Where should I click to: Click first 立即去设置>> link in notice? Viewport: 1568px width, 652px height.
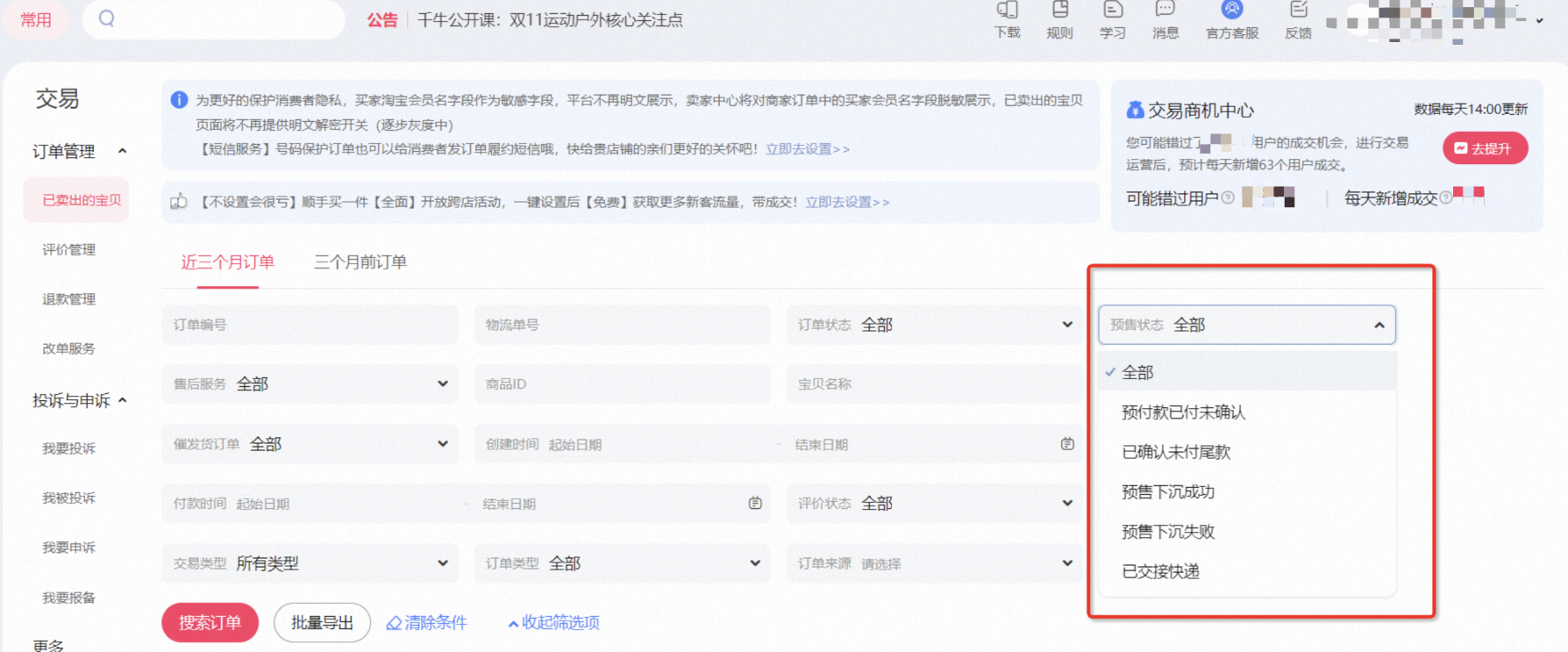(808, 149)
